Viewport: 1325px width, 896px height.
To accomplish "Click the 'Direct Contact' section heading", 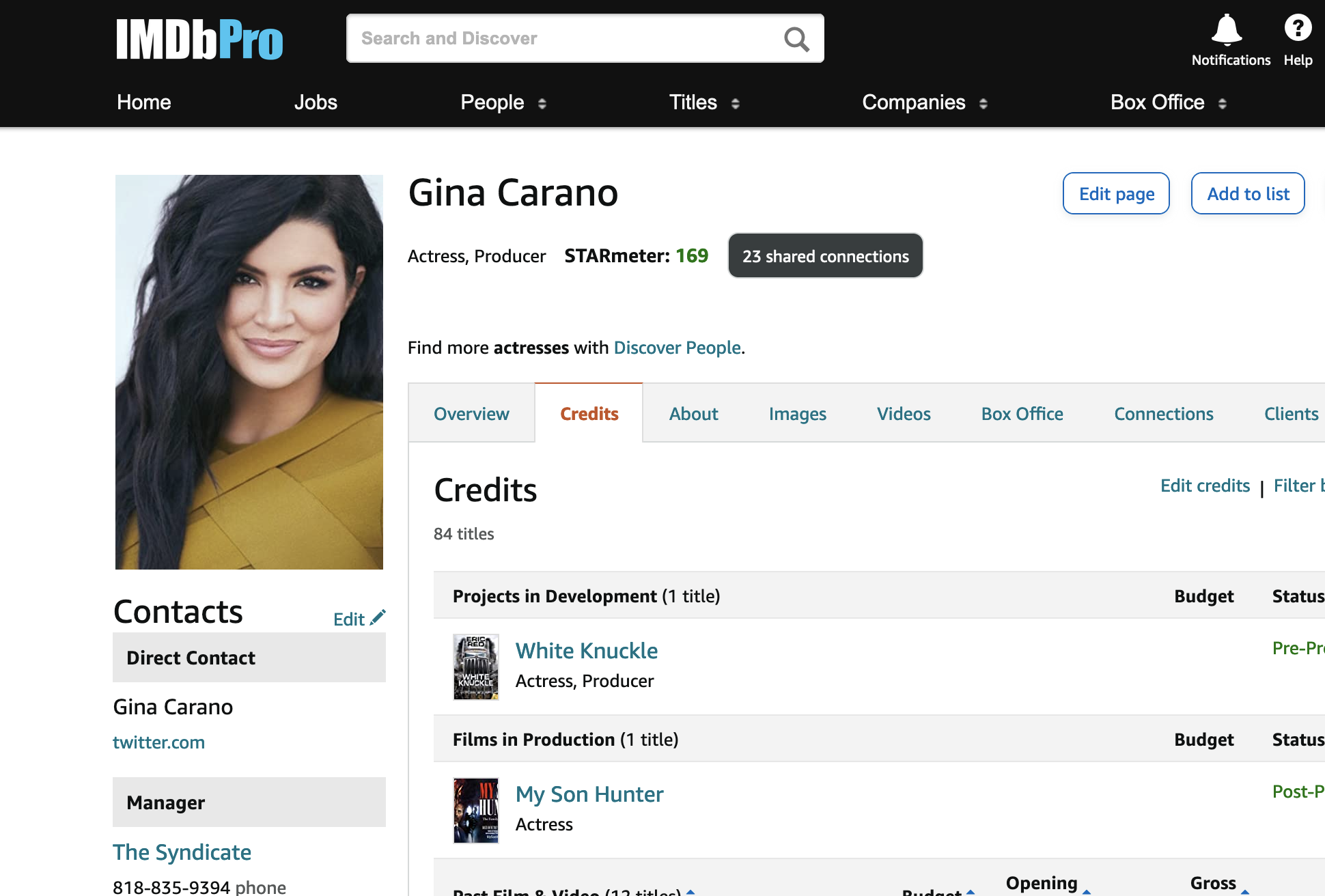I will [249, 657].
